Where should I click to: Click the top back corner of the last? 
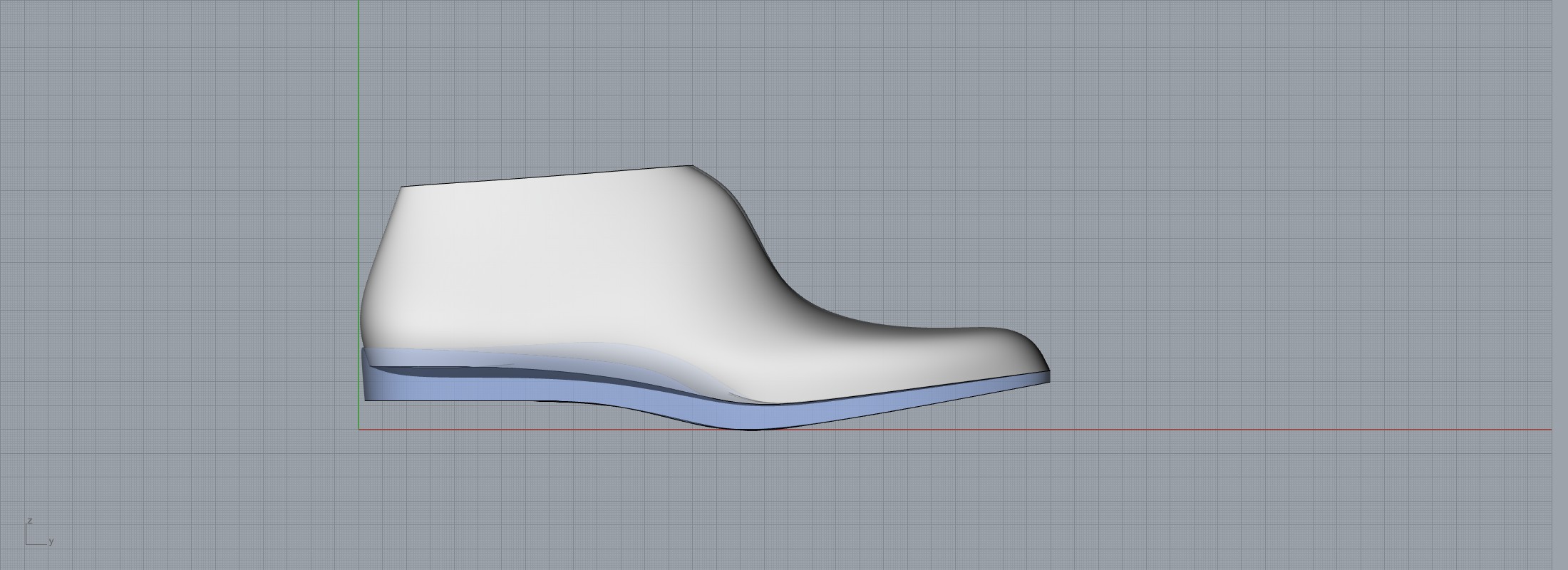coord(402,187)
